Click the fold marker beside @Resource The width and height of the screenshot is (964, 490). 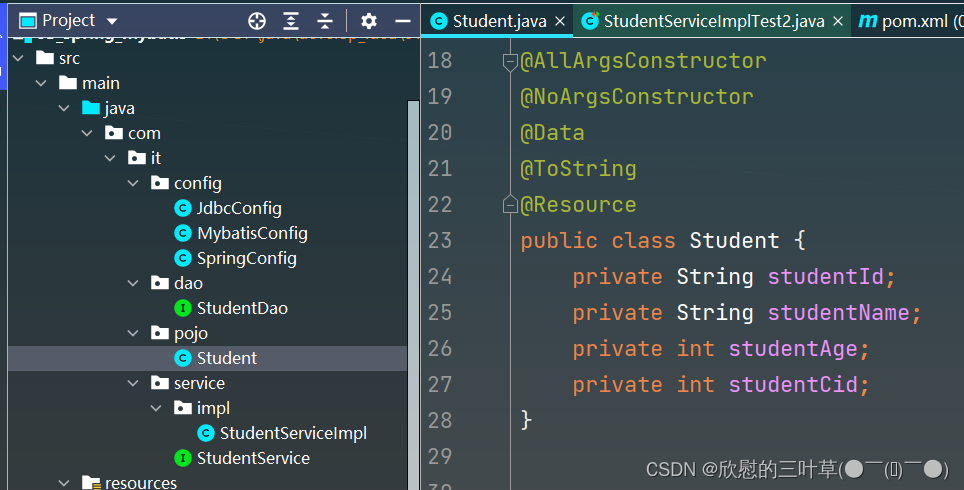click(x=509, y=205)
